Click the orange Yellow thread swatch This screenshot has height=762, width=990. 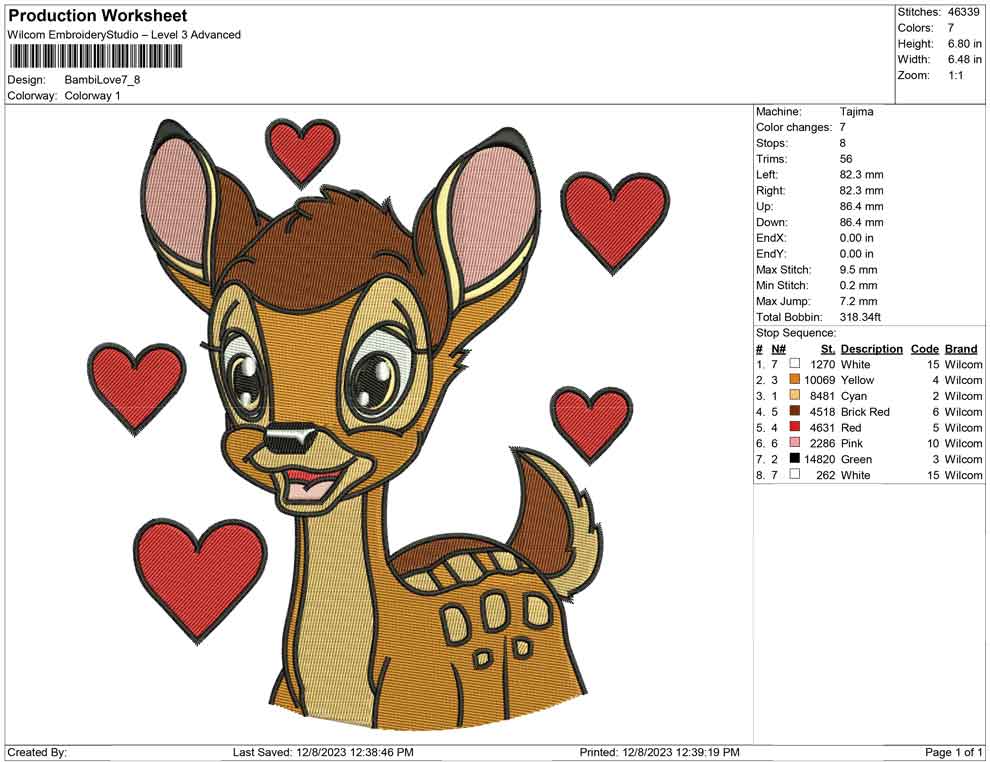[795, 379]
